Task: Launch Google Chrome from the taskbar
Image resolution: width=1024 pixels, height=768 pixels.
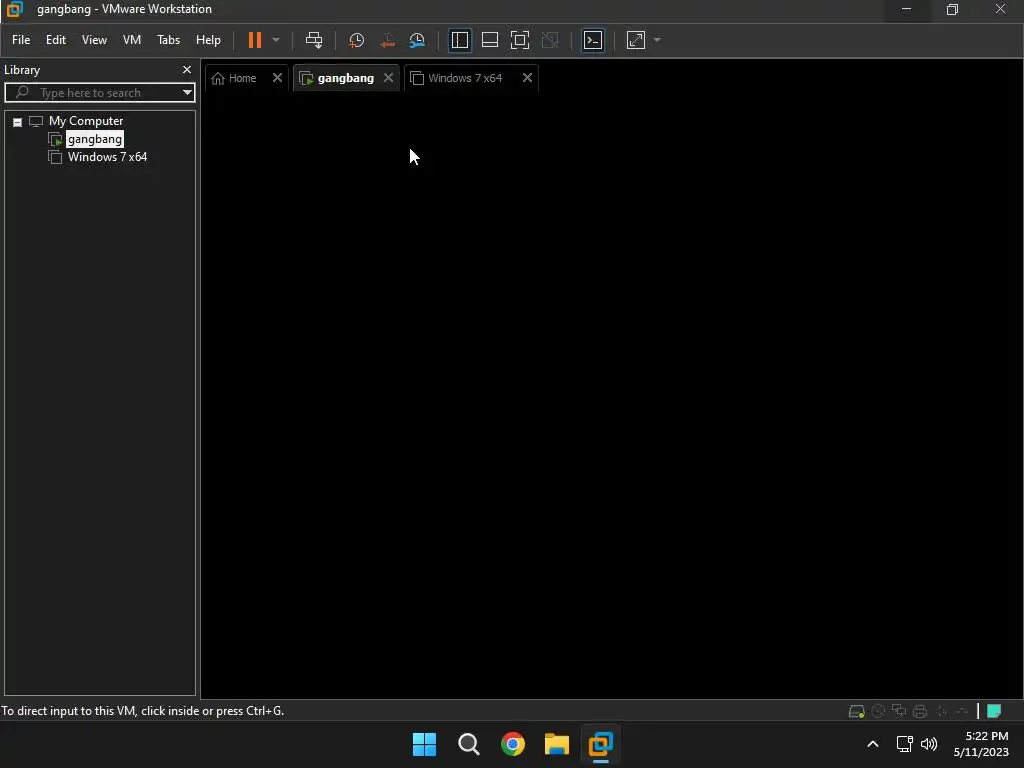Action: [513, 744]
